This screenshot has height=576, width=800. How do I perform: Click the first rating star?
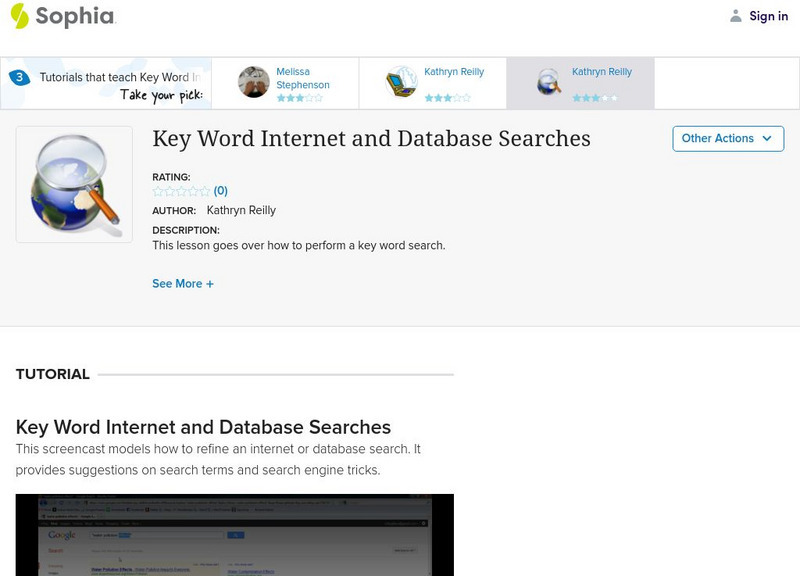tap(155, 190)
